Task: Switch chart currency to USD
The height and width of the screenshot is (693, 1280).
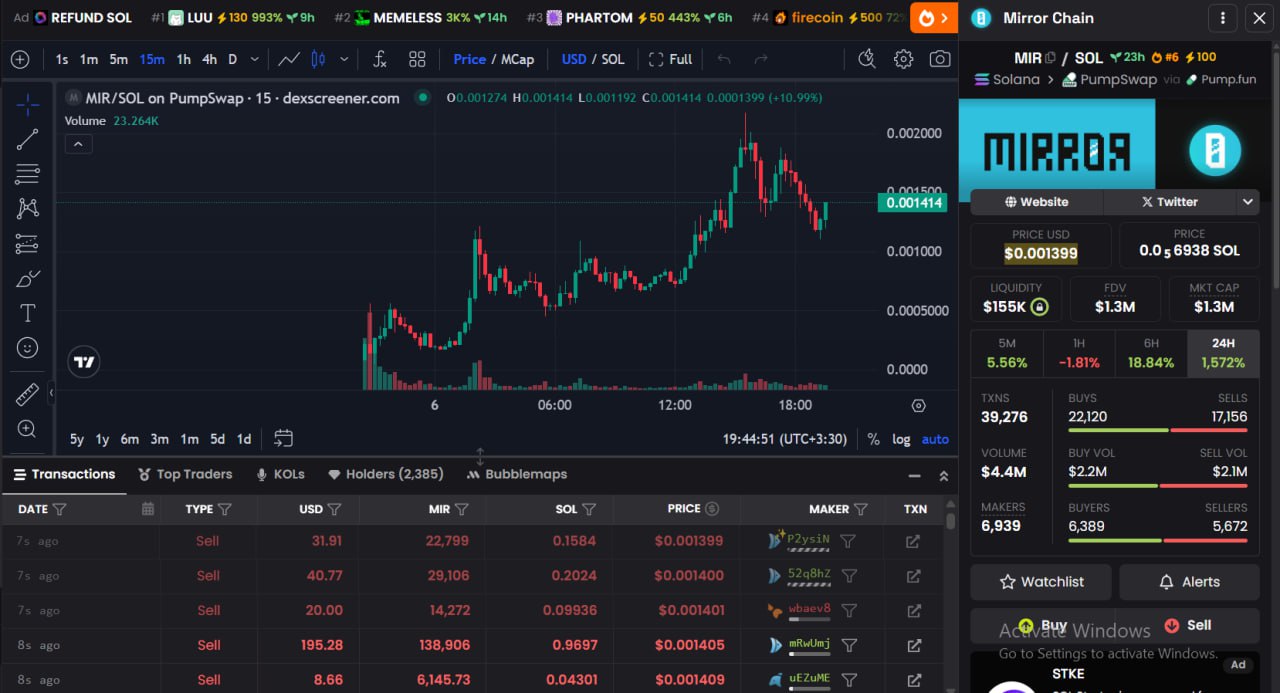Action: [x=574, y=59]
